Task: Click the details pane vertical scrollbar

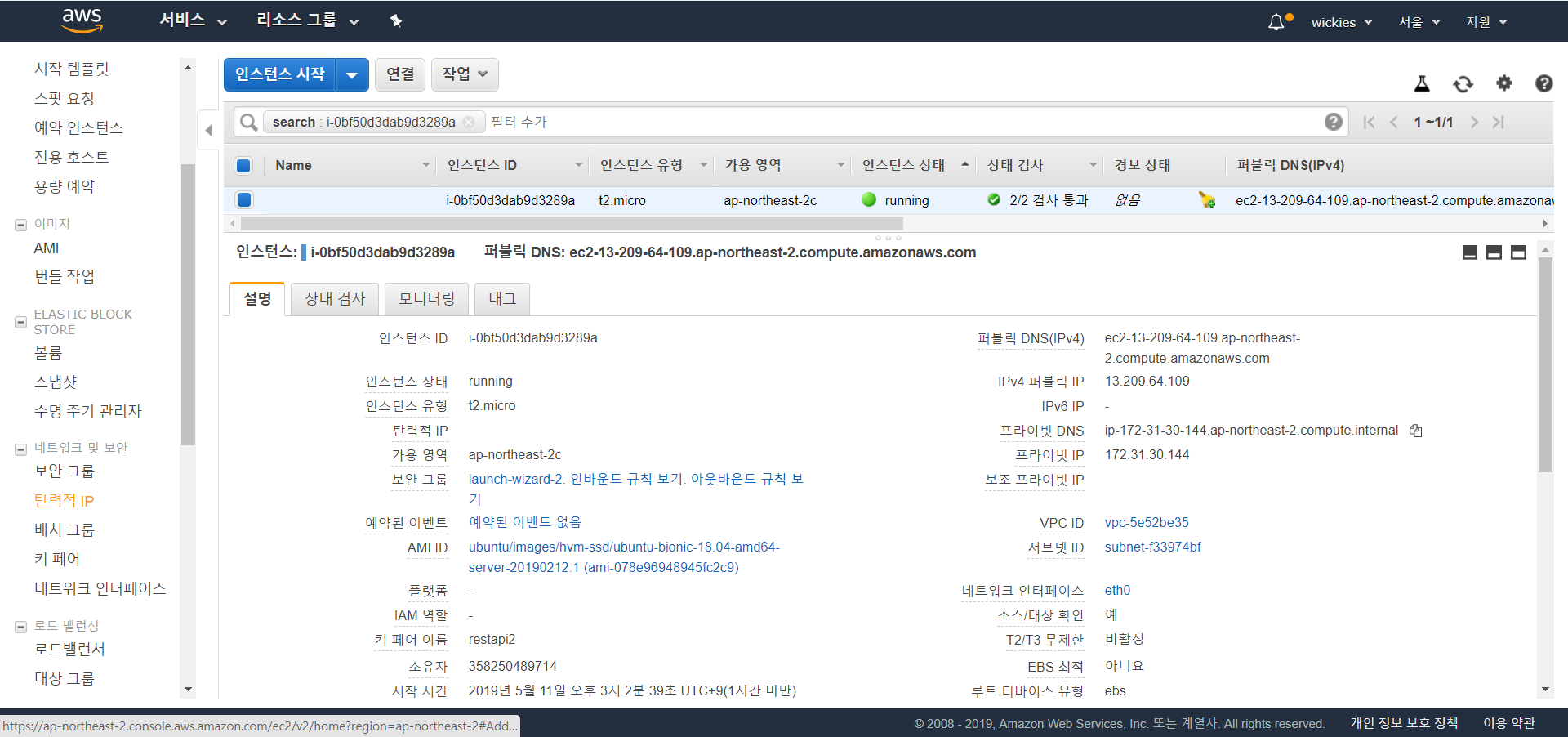Action: click(1544, 364)
